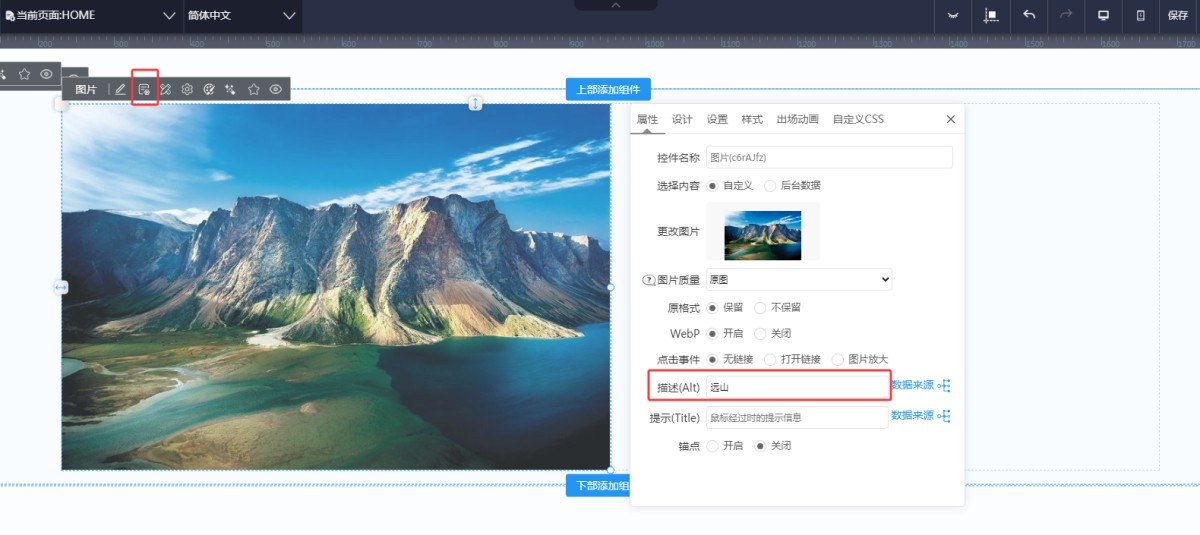The height and width of the screenshot is (535, 1200).
Task: Open the 图片质量 原图 dropdown
Action: [799, 280]
